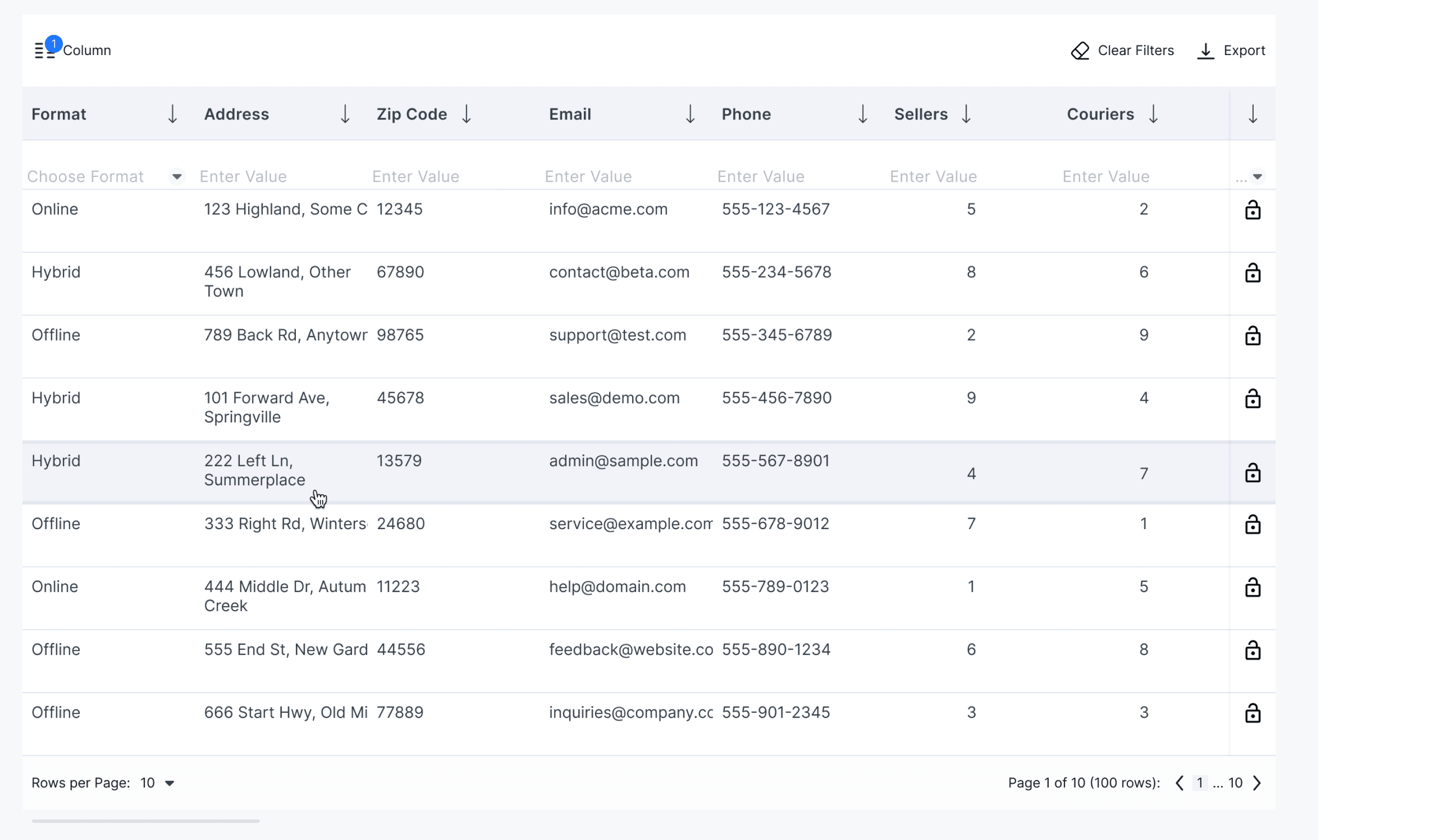1431x840 pixels.
Task: Select page 1 in pagination
Action: (x=1199, y=783)
